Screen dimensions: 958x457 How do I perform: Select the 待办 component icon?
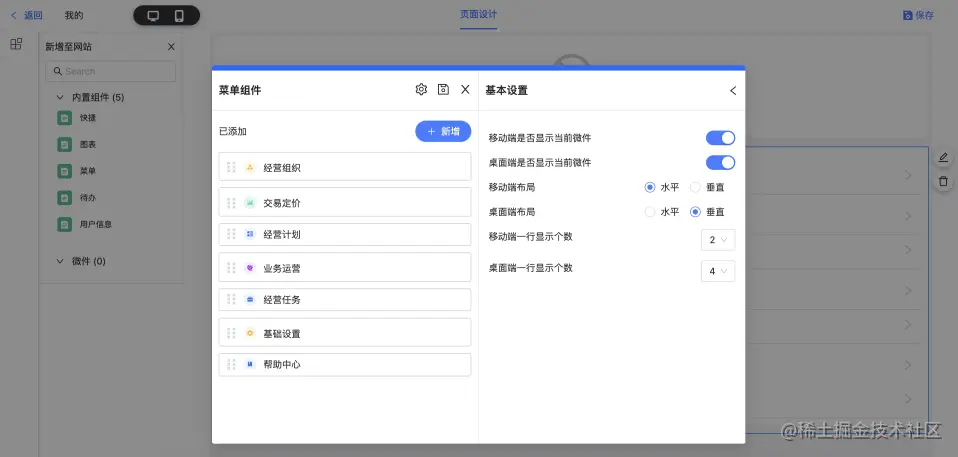click(64, 198)
